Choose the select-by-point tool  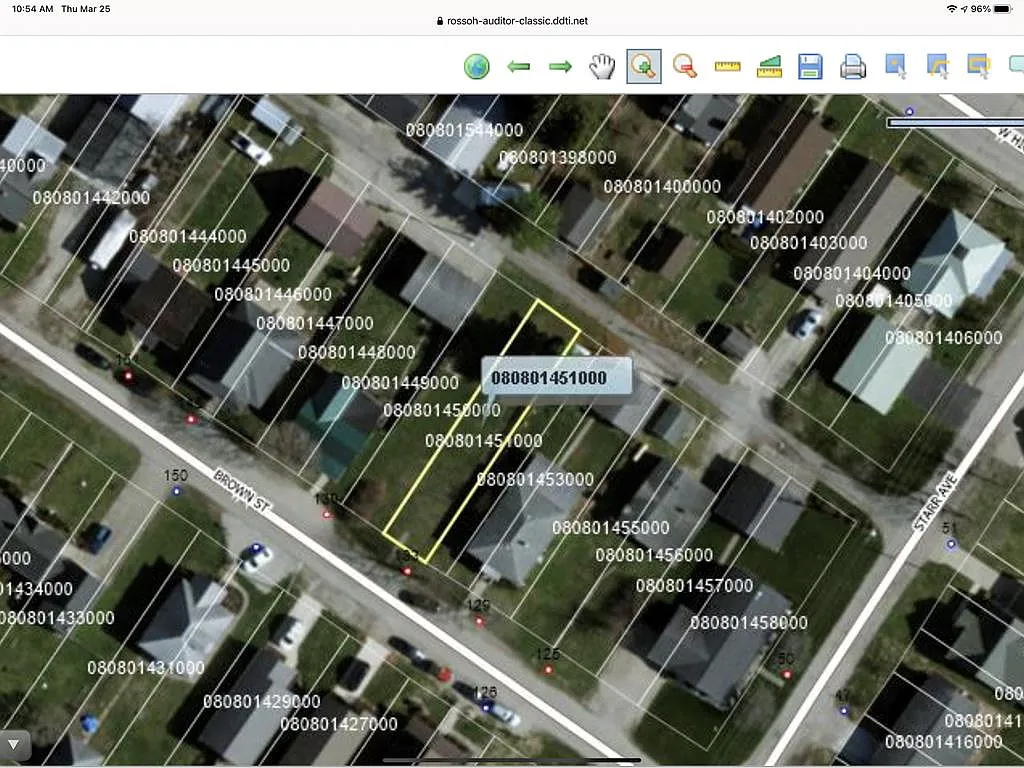pos(895,67)
